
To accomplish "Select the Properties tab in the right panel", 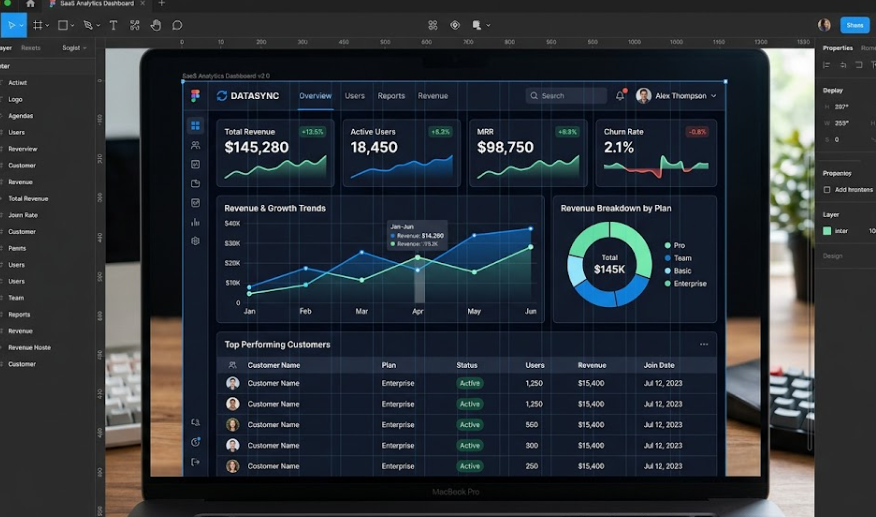I will [x=837, y=48].
